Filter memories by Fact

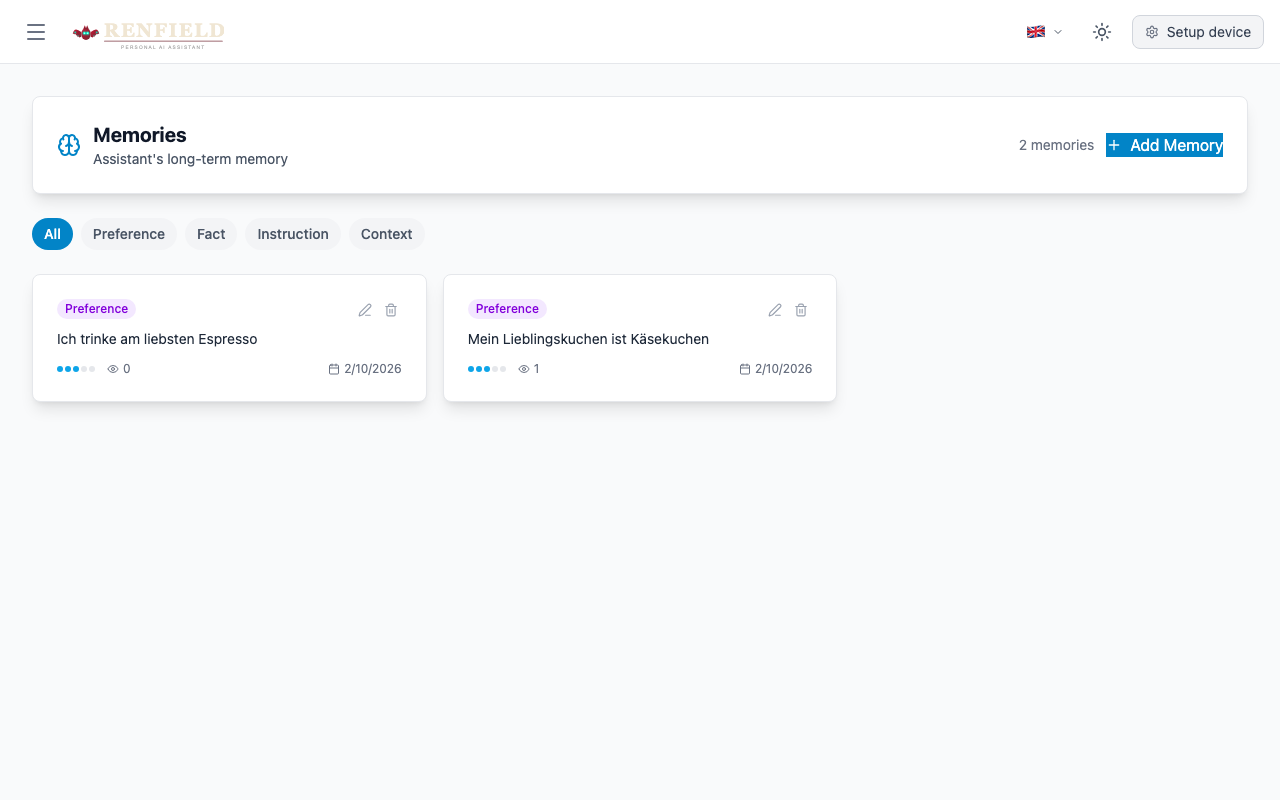(211, 234)
